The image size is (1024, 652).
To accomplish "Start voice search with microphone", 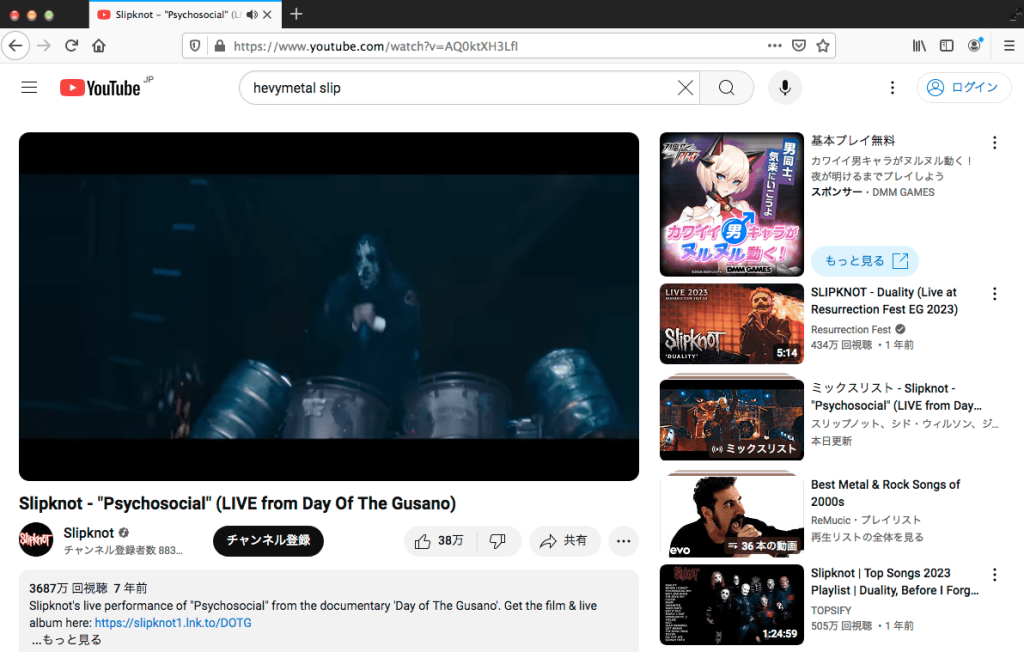I will pos(785,88).
